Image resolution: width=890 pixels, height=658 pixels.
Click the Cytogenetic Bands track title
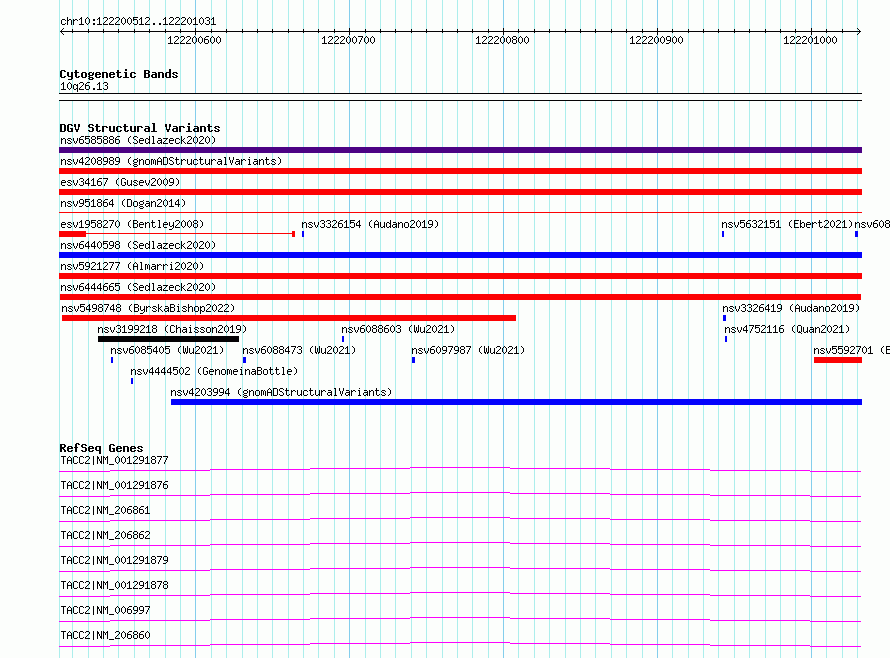119,74
